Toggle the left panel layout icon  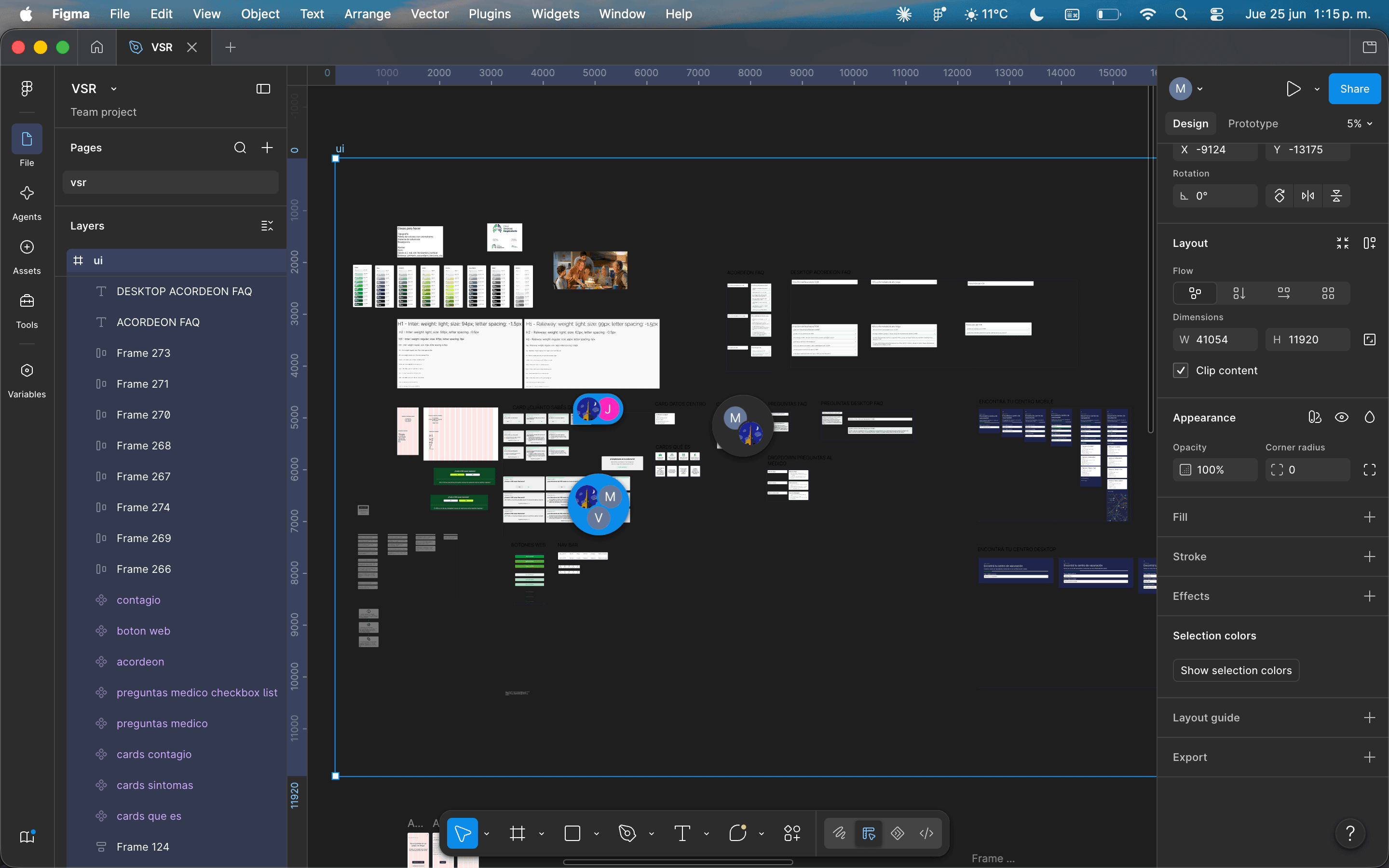click(x=263, y=88)
